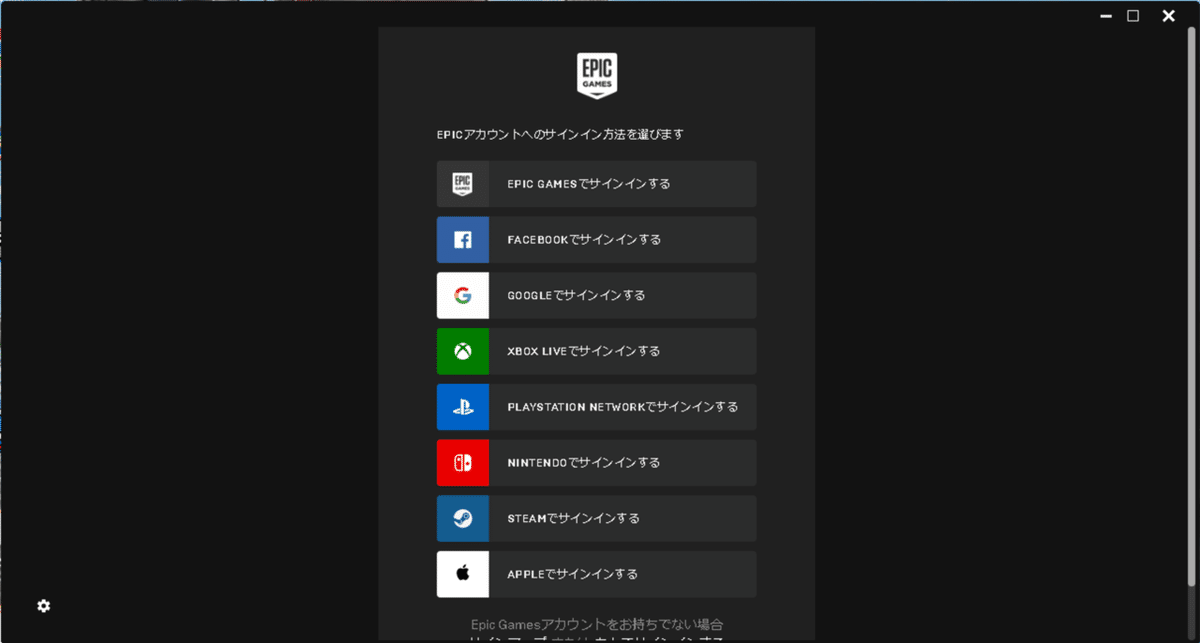Viewport: 1200px width, 643px height.
Task: Click the Epic Games logo on the first sign-in button
Action: click(x=462, y=184)
